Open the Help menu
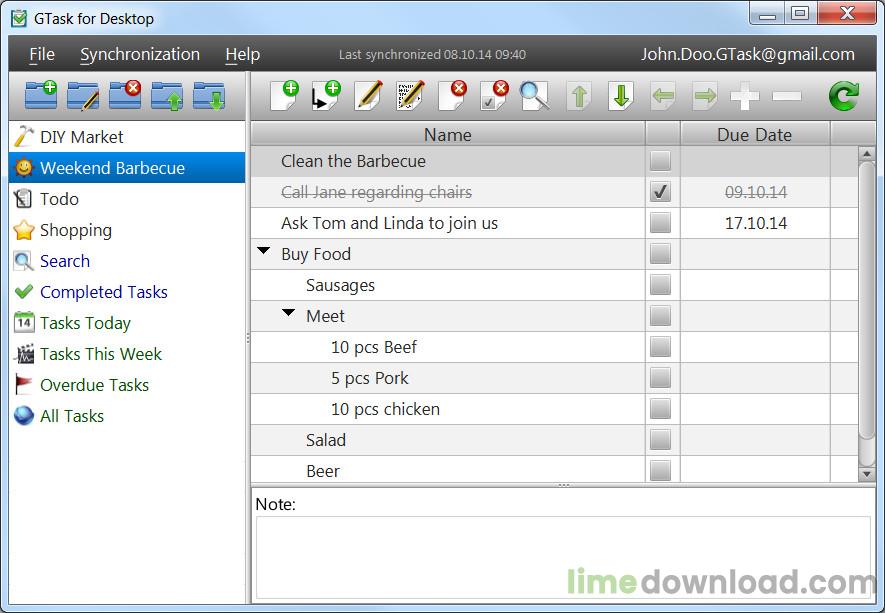Image resolution: width=885 pixels, height=613 pixels. [x=243, y=54]
